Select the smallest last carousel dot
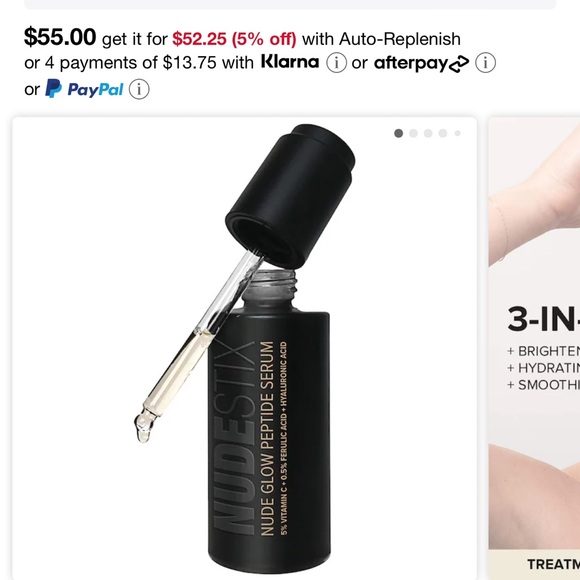The width and height of the screenshot is (580, 580). [x=458, y=133]
